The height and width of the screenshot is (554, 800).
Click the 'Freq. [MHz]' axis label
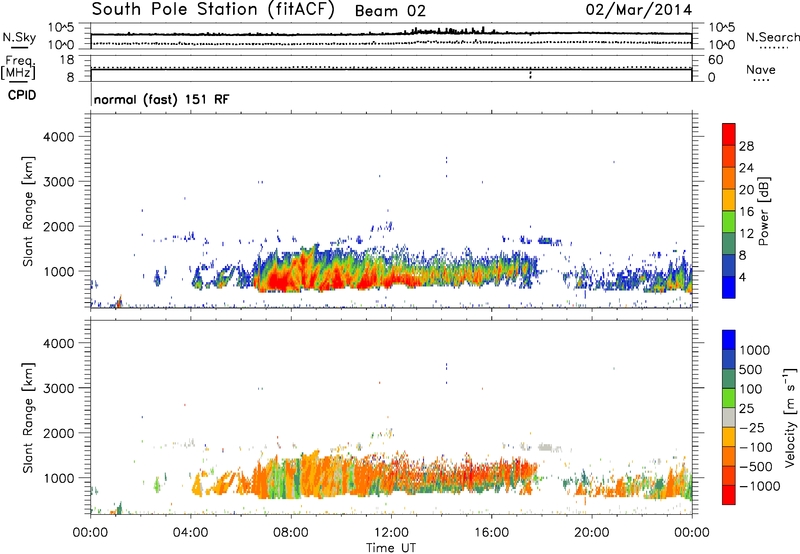coord(18,68)
